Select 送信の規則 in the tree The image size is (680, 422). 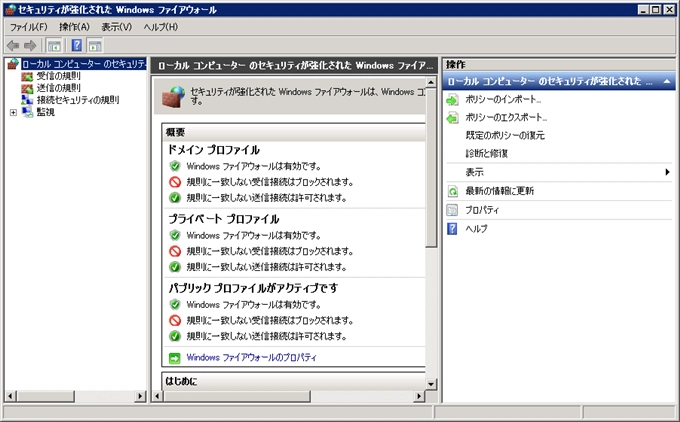tap(59, 88)
